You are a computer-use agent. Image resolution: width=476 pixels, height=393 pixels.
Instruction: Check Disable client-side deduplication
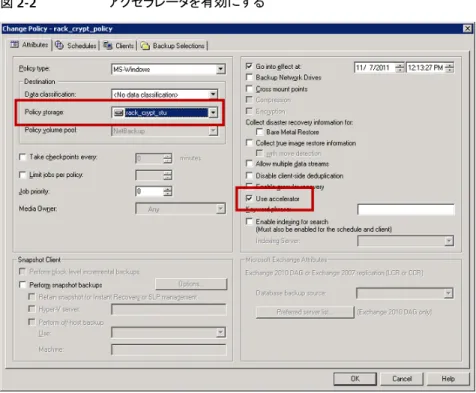pyautogui.click(x=249, y=176)
